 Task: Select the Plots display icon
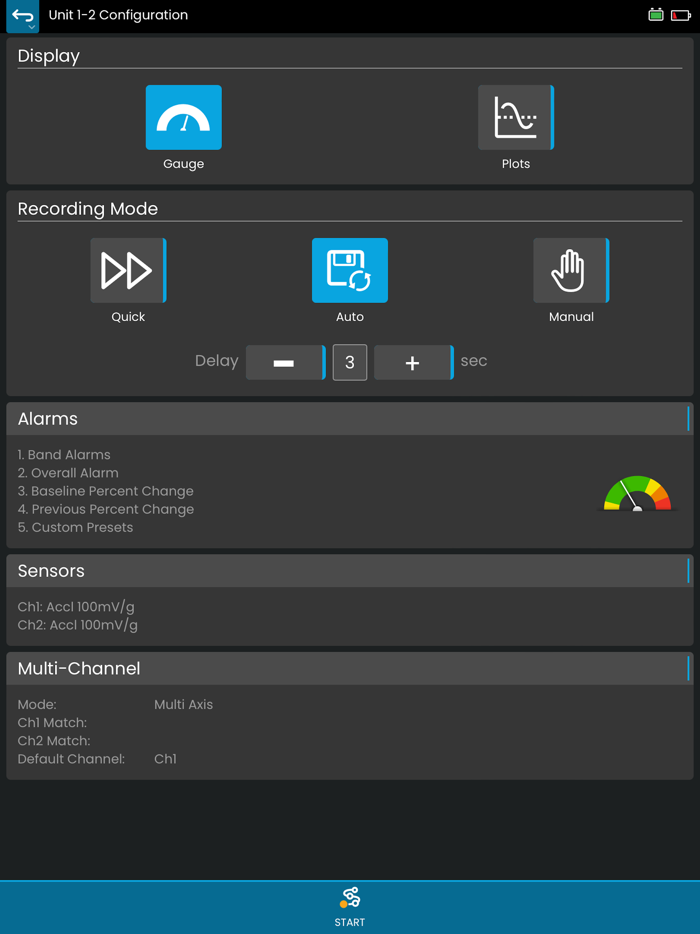tap(516, 117)
